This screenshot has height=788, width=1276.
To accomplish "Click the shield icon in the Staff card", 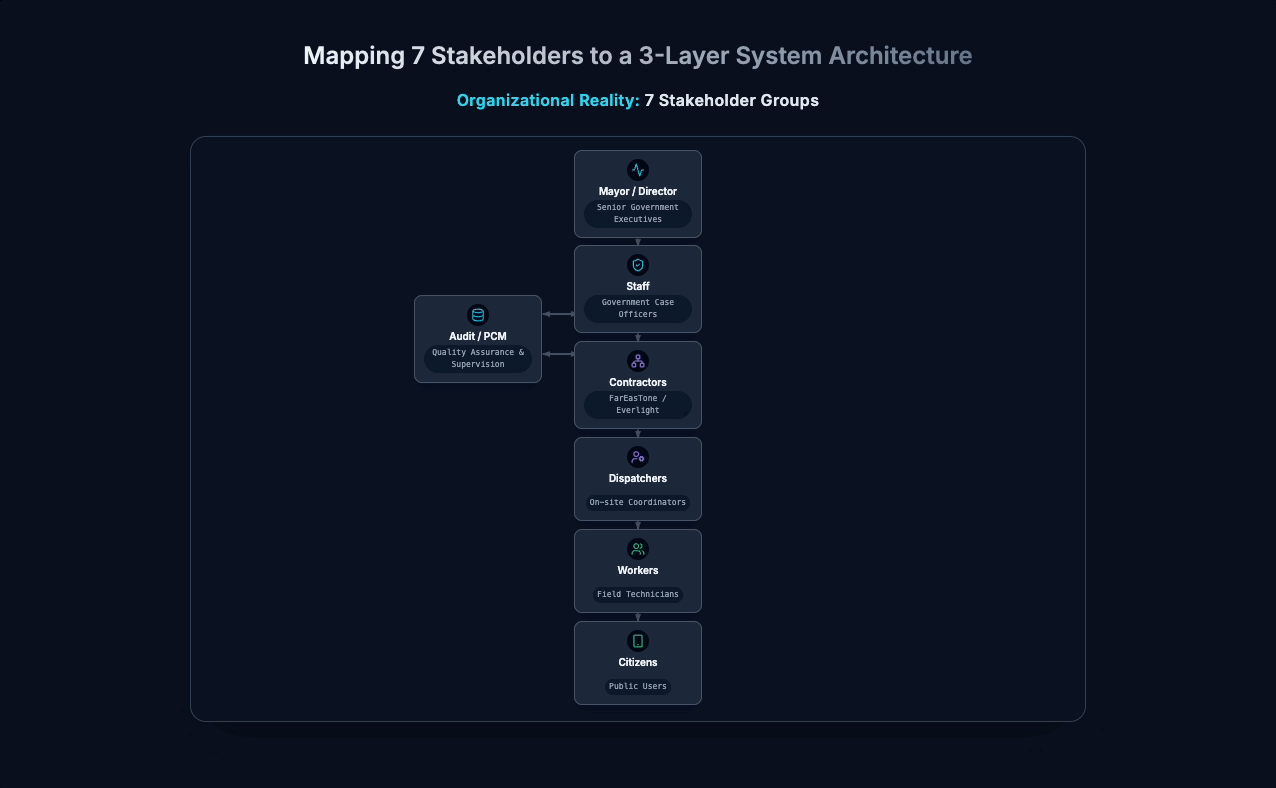I will (638, 265).
